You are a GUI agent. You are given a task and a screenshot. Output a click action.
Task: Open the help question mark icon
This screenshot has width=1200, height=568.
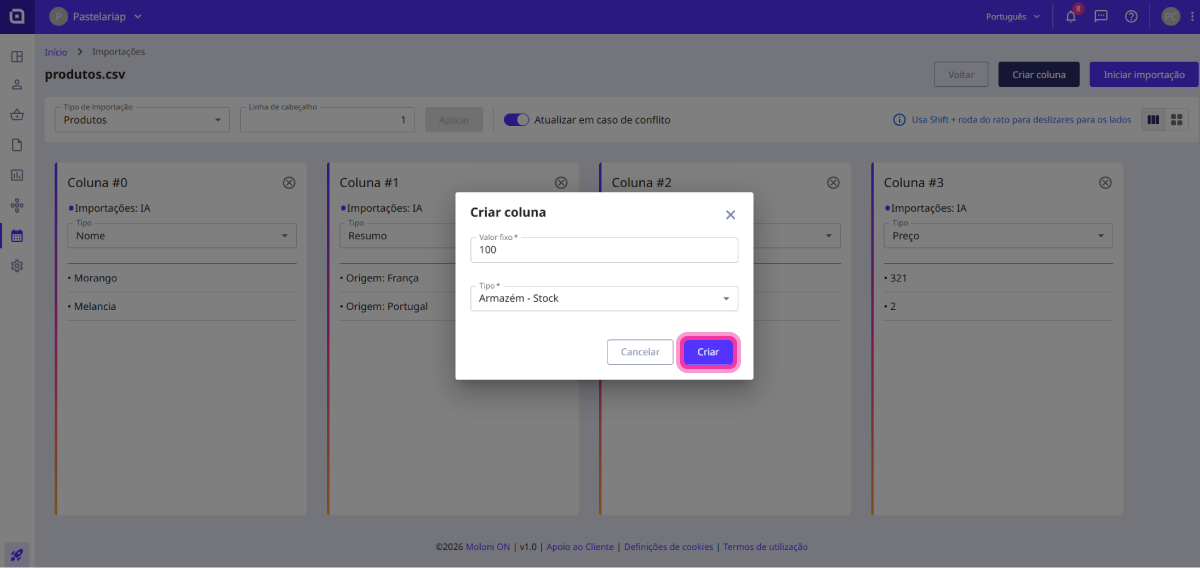click(x=1131, y=16)
